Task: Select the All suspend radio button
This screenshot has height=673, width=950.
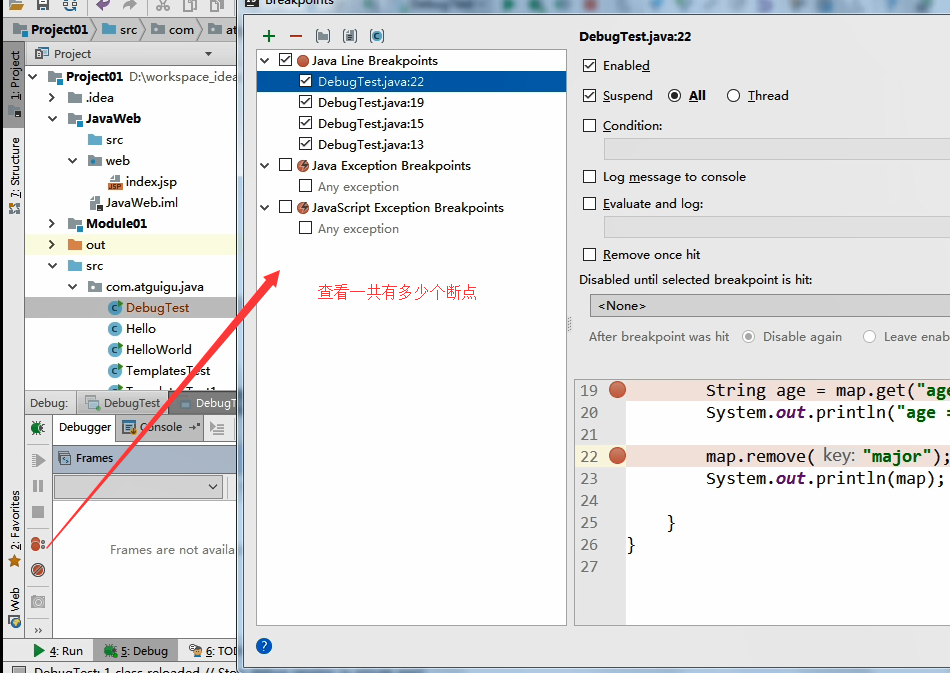Action: coord(674,96)
